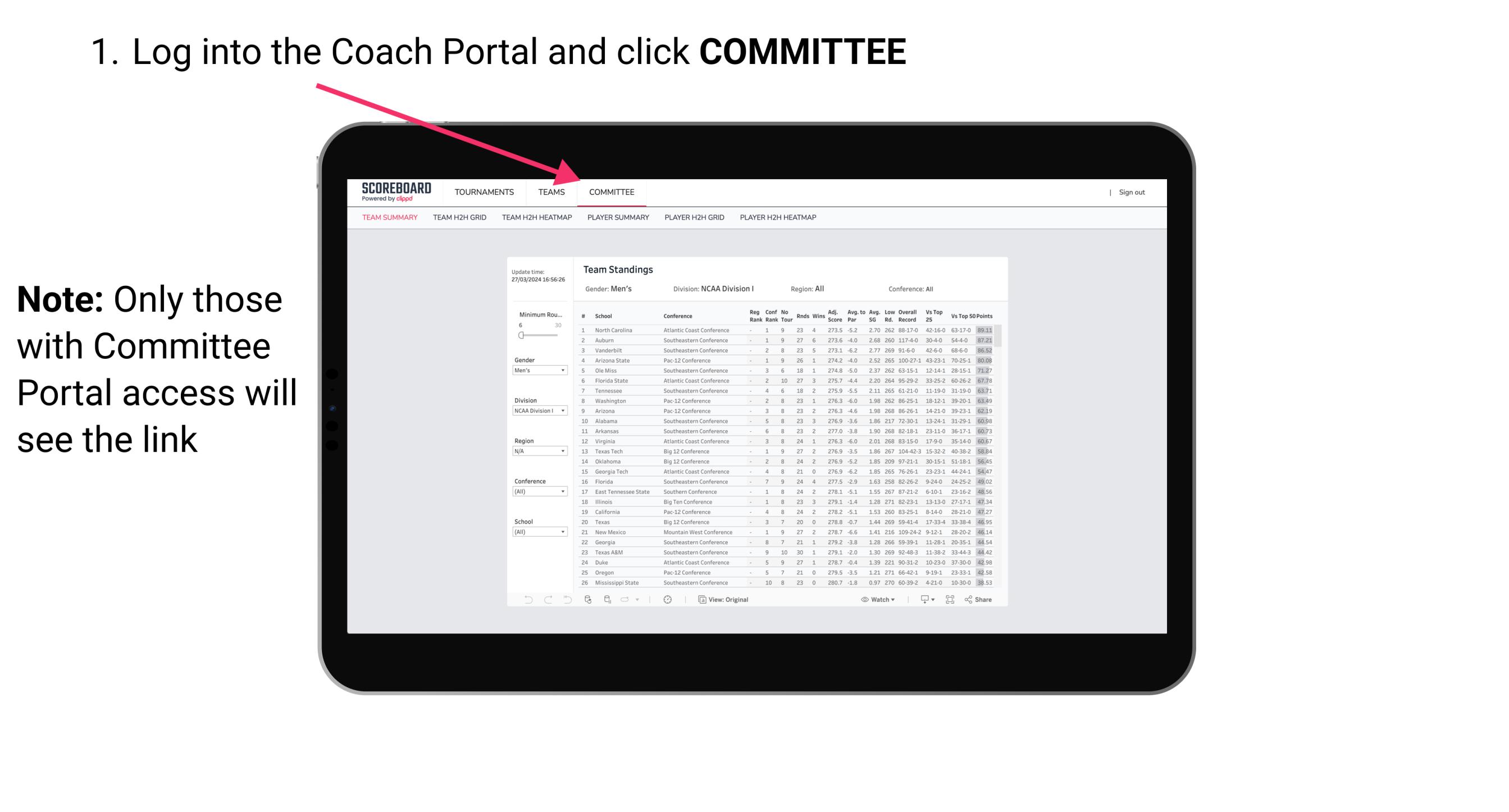The height and width of the screenshot is (812, 1509).
Task: Click the download/export icon
Action: pyautogui.click(x=921, y=600)
